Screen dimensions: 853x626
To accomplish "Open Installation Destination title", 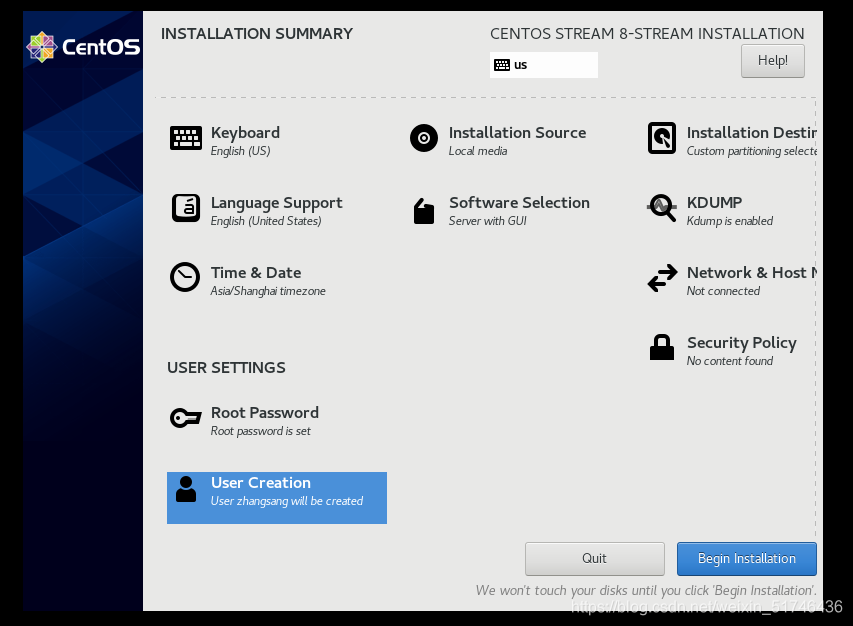I will pyautogui.click(x=751, y=133).
